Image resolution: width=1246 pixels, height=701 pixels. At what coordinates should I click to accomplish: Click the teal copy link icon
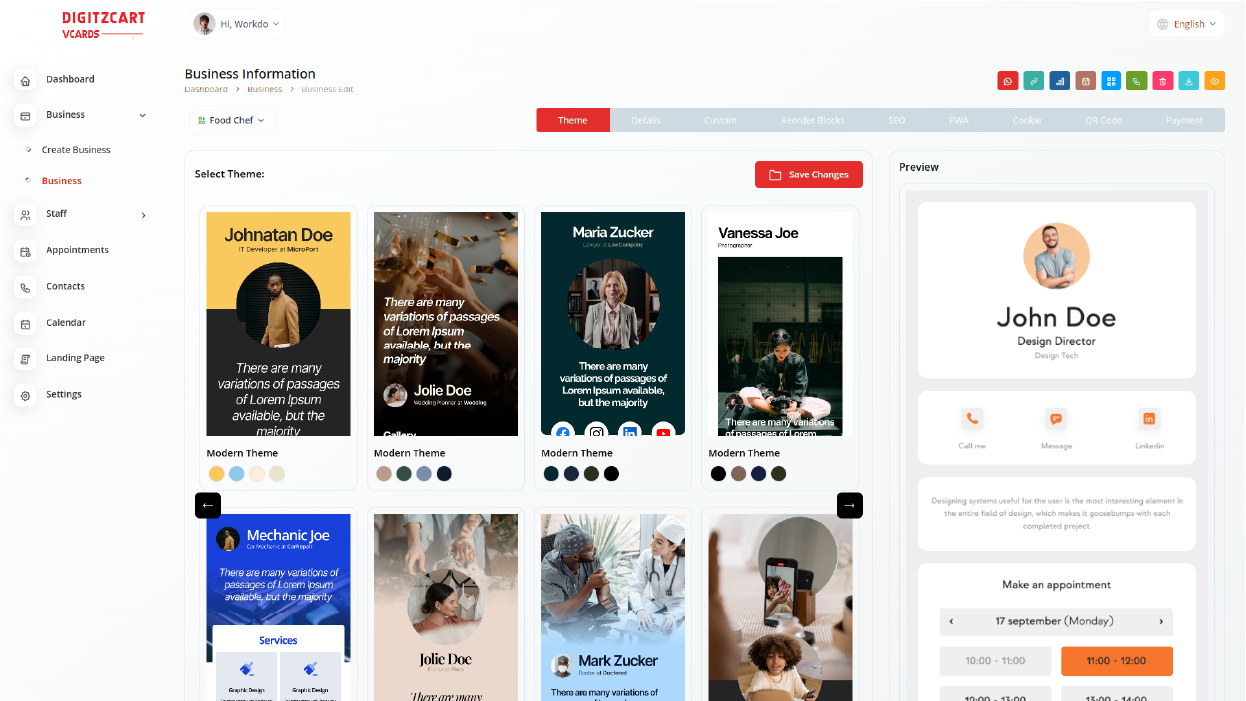pyautogui.click(x=1034, y=81)
